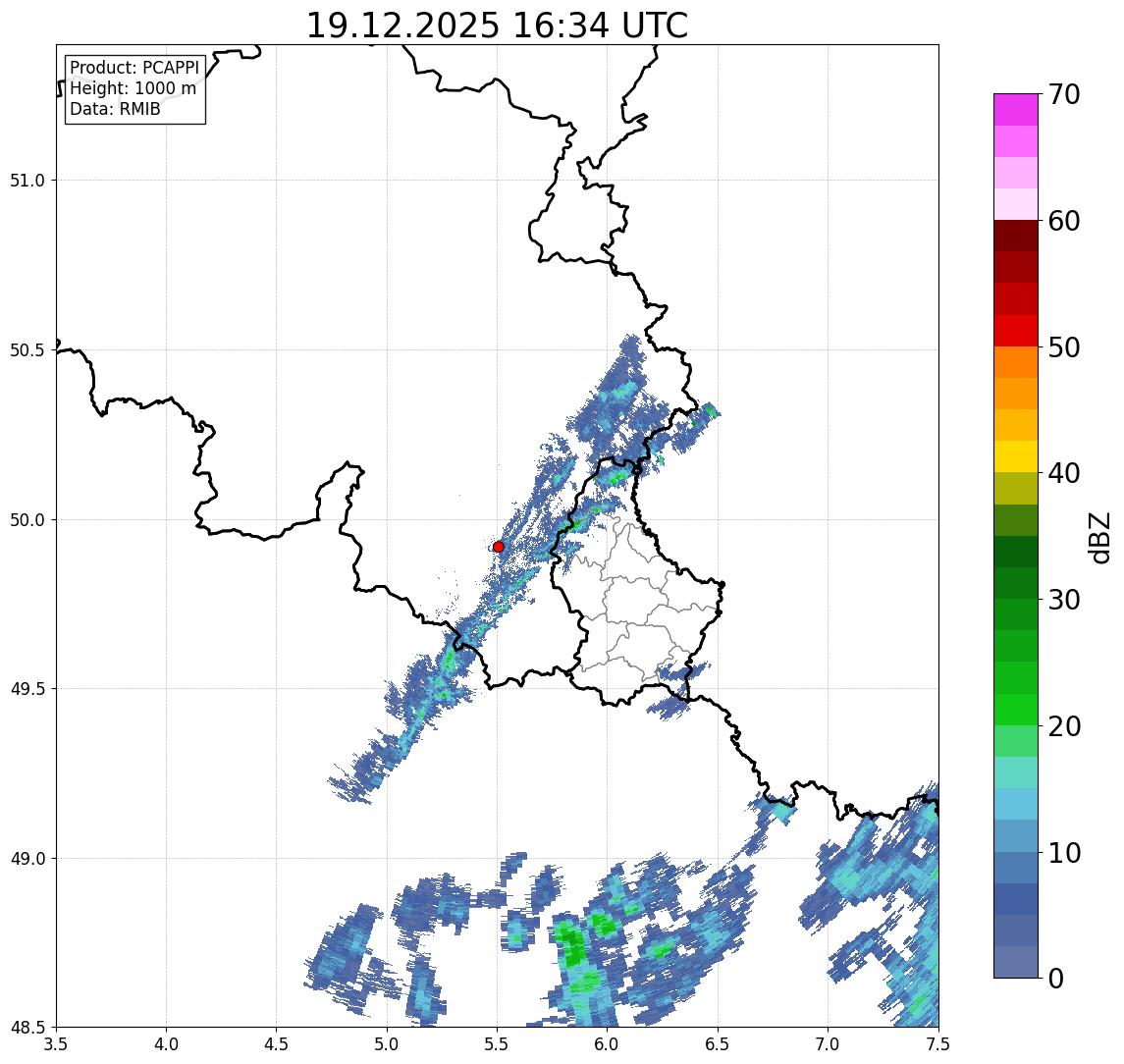This screenshot has width=1124, height=1064.
Task: Click colorbar tick value 0
Action: [x=1056, y=978]
